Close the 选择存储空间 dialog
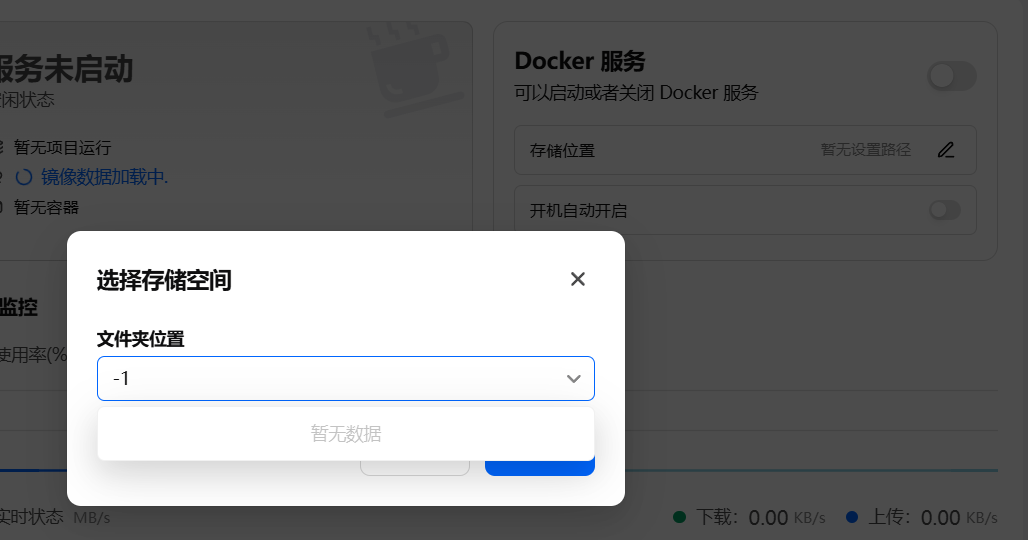This screenshot has width=1028, height=540. pos(577,279)
